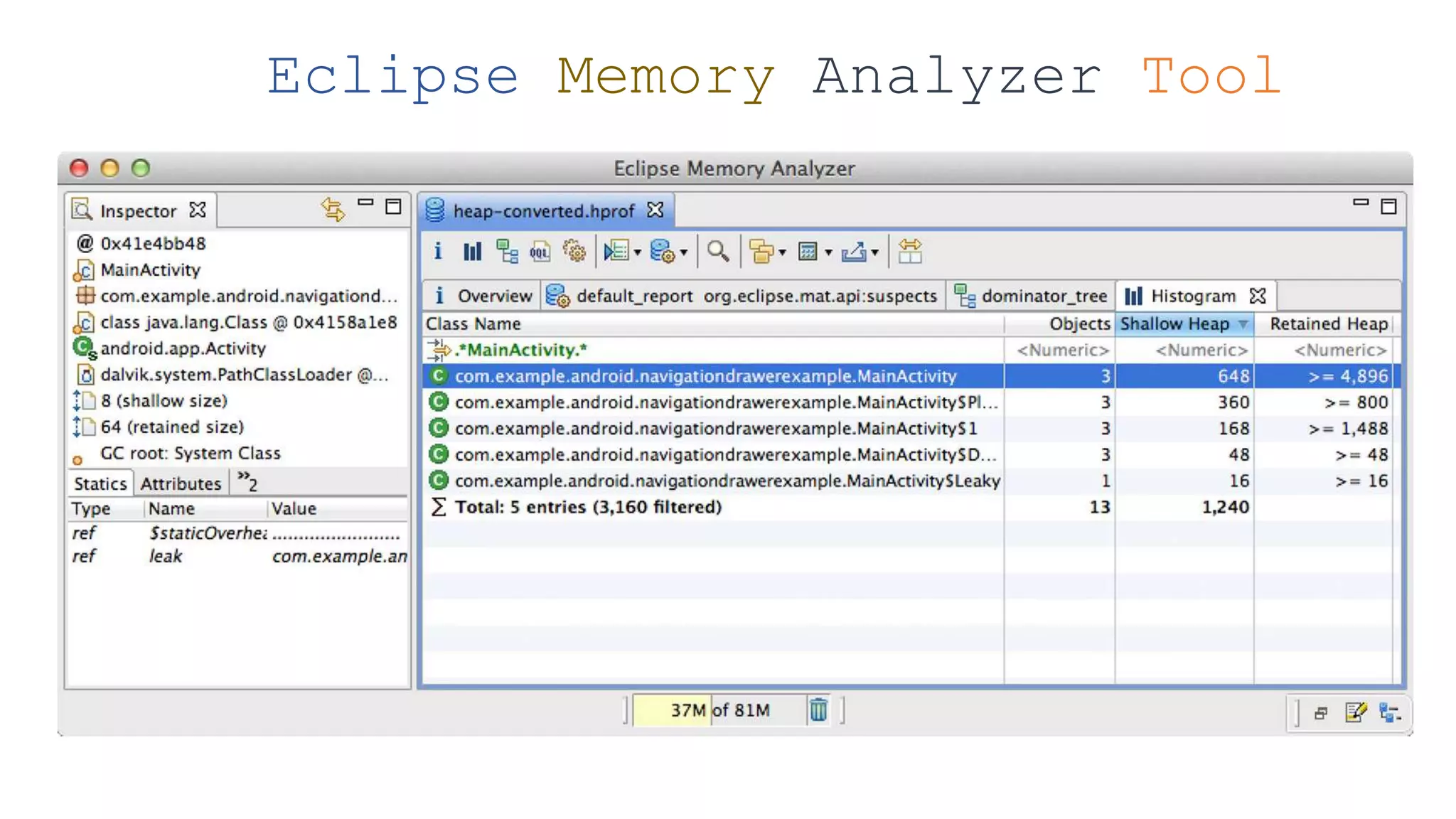Click the Retained Heap Numeric filter field
Screen dimensions: 1456x819
pyautogui.click(x=1324, y=350)
